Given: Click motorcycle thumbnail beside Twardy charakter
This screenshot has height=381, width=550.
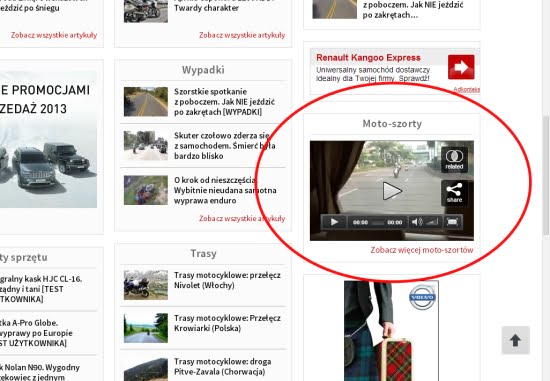Looking at the screenshot, I should coord(146,11).
